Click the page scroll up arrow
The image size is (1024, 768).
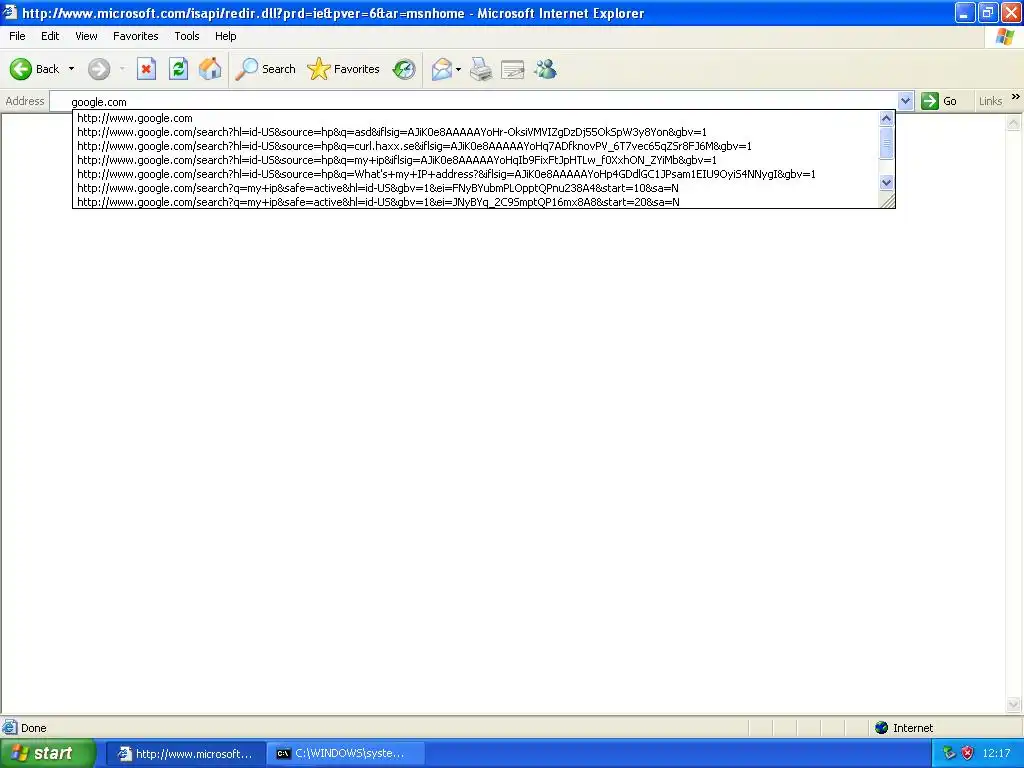(1014, 122)
